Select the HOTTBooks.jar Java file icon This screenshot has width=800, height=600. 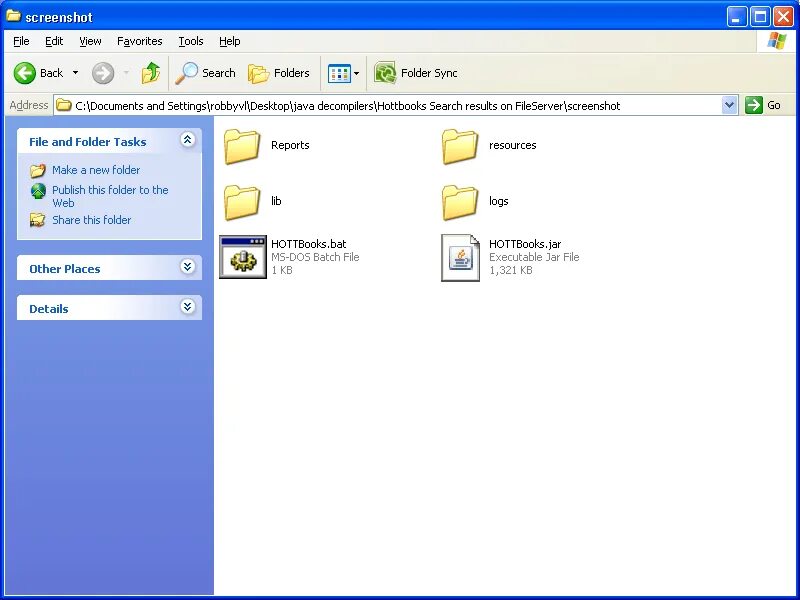[x=460, y=258]
